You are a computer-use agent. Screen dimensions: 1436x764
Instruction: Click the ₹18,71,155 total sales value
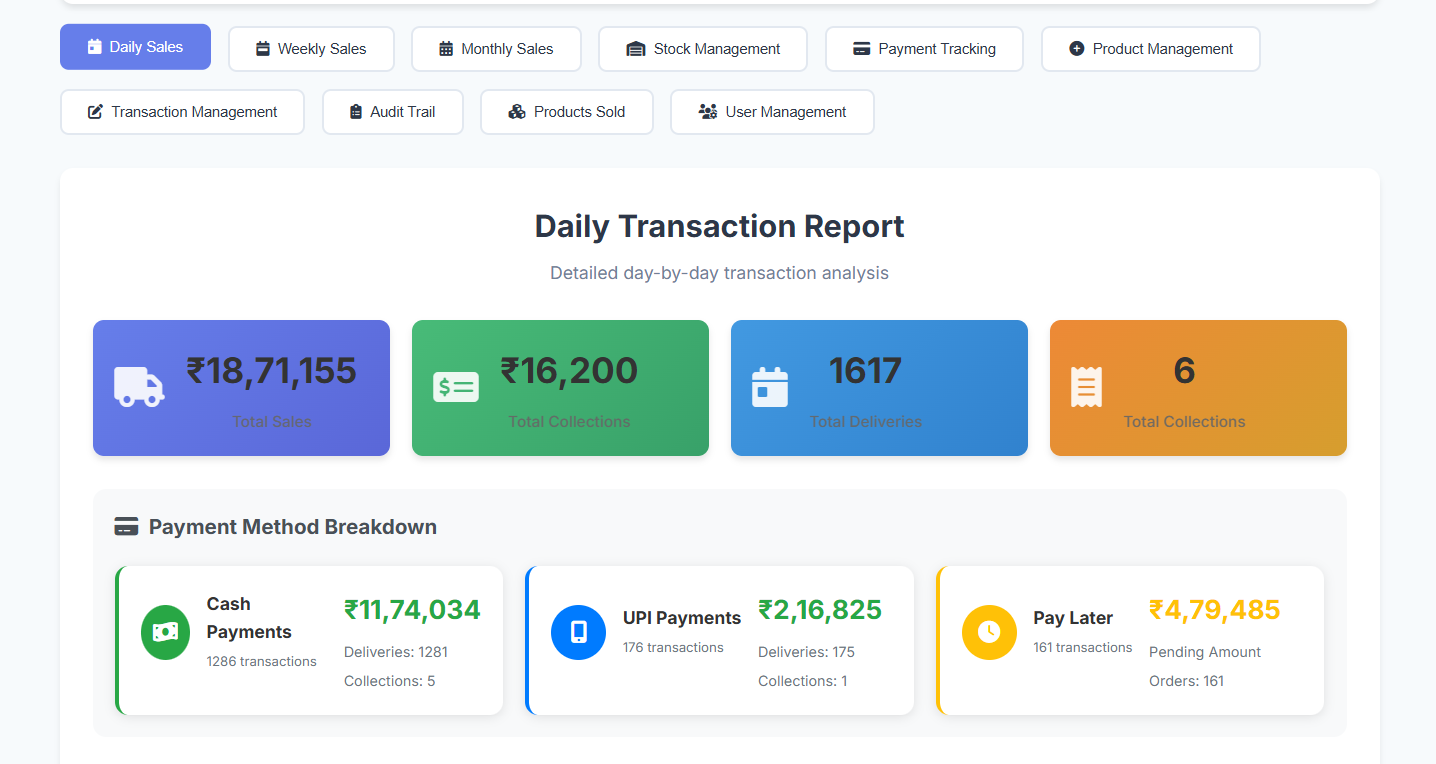tap(272, 371)
